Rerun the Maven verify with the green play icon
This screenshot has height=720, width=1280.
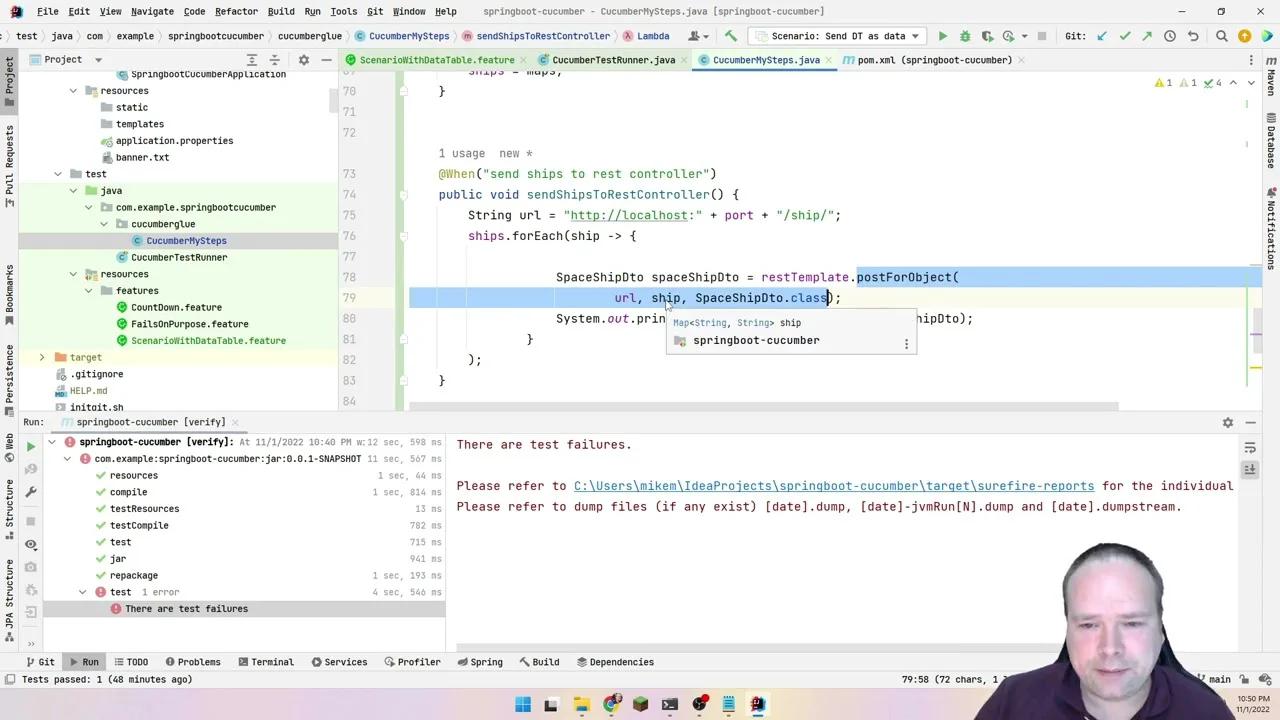pos(30,446)
